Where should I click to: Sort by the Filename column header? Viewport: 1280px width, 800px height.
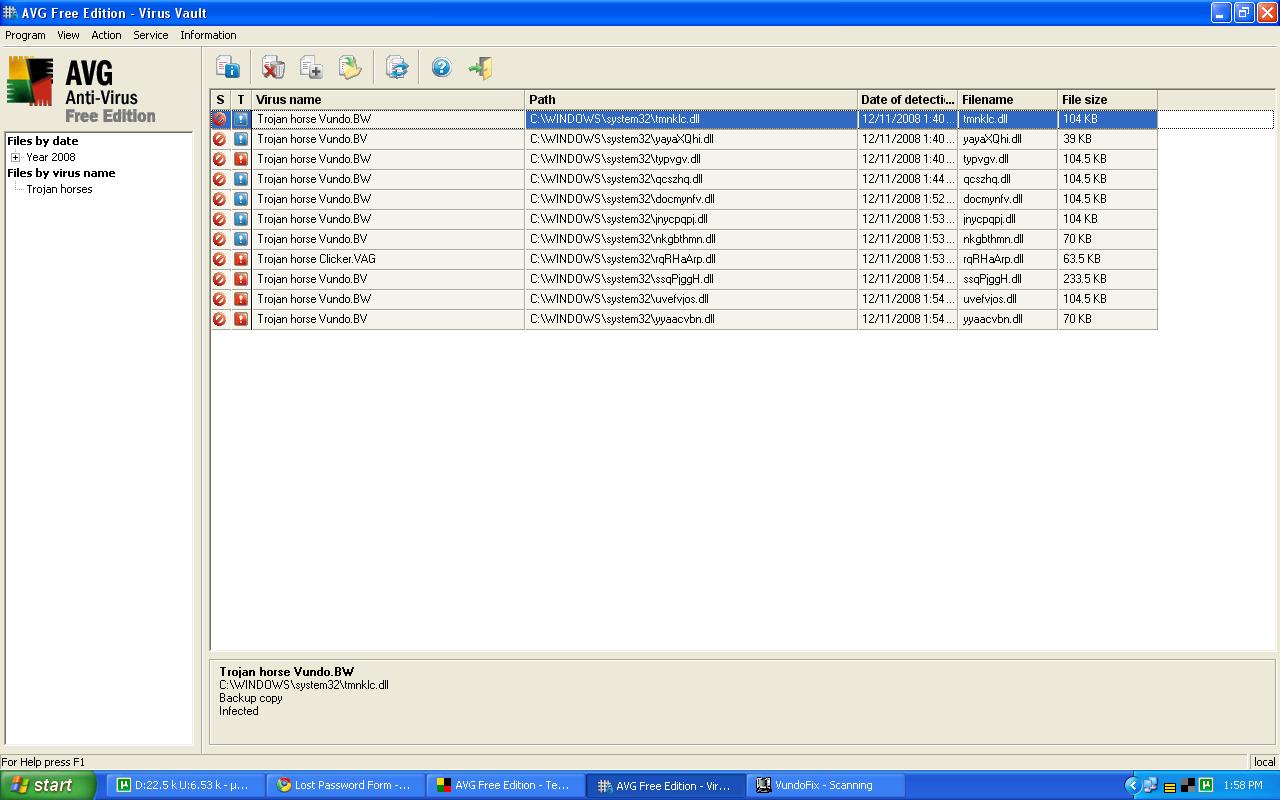(1007, 99)
